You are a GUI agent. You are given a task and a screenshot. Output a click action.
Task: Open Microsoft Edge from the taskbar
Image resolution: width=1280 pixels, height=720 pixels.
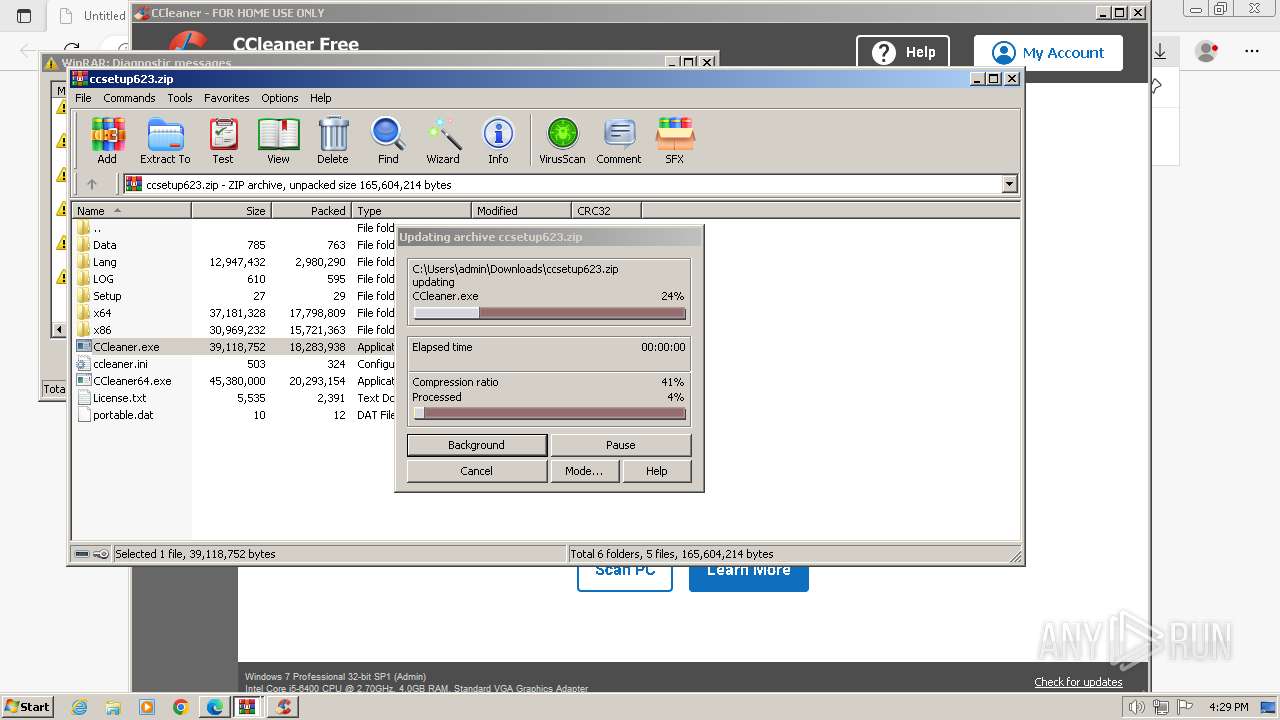click(215, 707)
